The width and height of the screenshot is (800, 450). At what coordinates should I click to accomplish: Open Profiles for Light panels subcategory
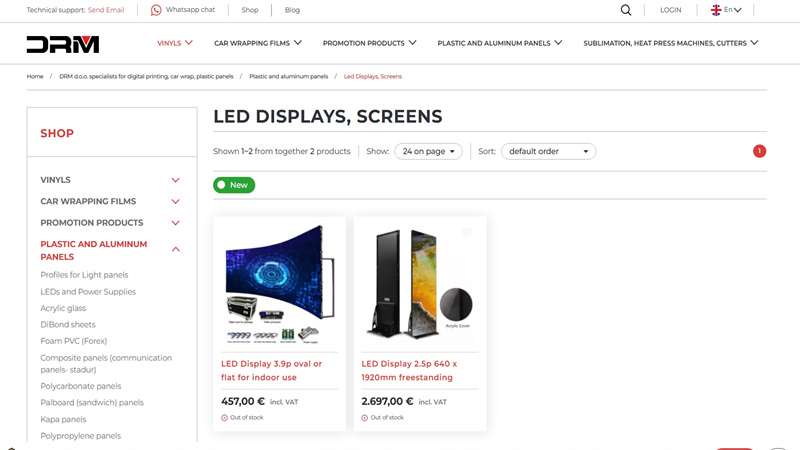[84, 274]
